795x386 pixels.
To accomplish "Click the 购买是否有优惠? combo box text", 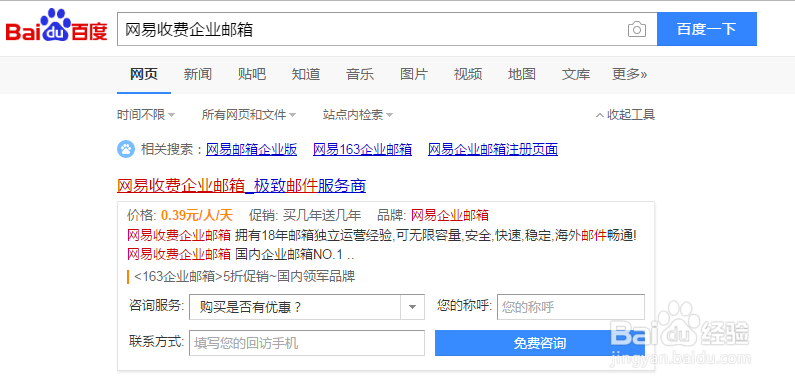I will click(x=250, y=307).
